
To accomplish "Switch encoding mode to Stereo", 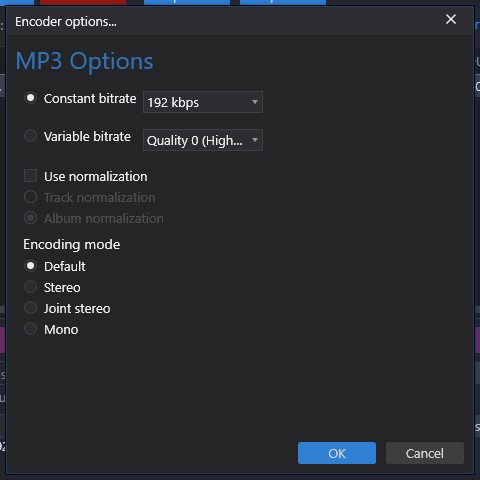I will 30,287.
